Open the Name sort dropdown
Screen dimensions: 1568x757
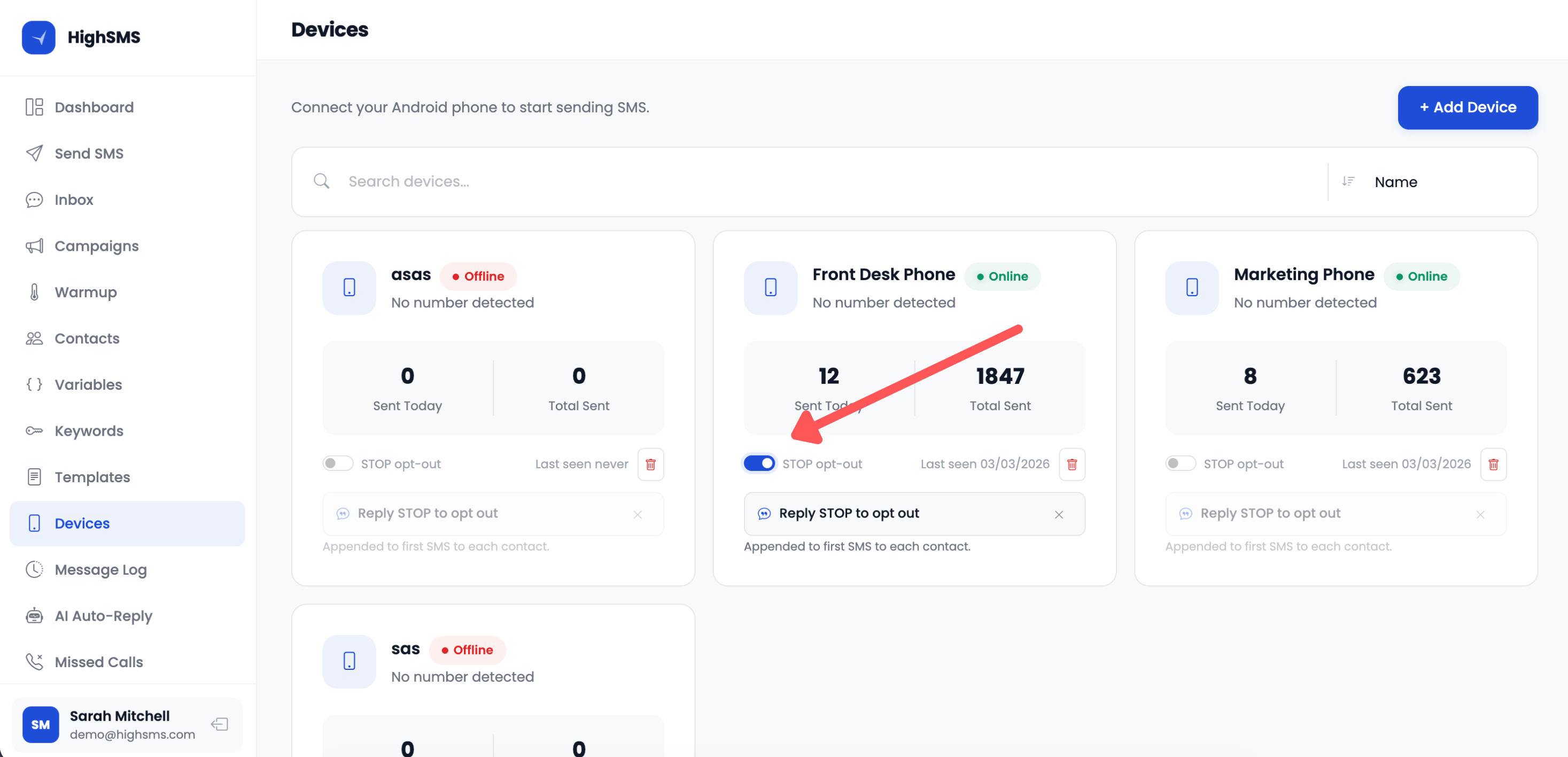(1395, 182)
